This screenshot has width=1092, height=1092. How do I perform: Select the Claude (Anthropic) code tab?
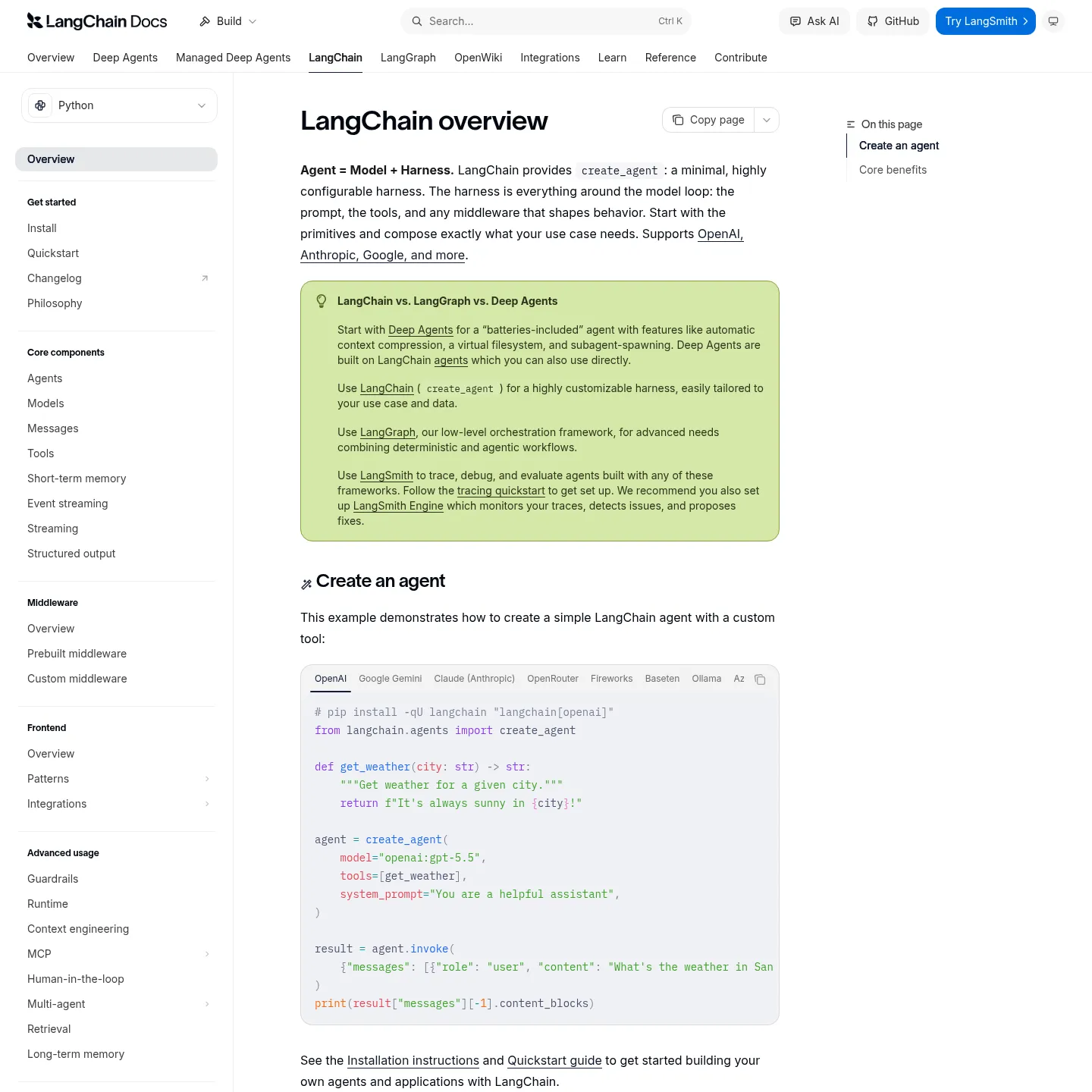pos(475,679)
